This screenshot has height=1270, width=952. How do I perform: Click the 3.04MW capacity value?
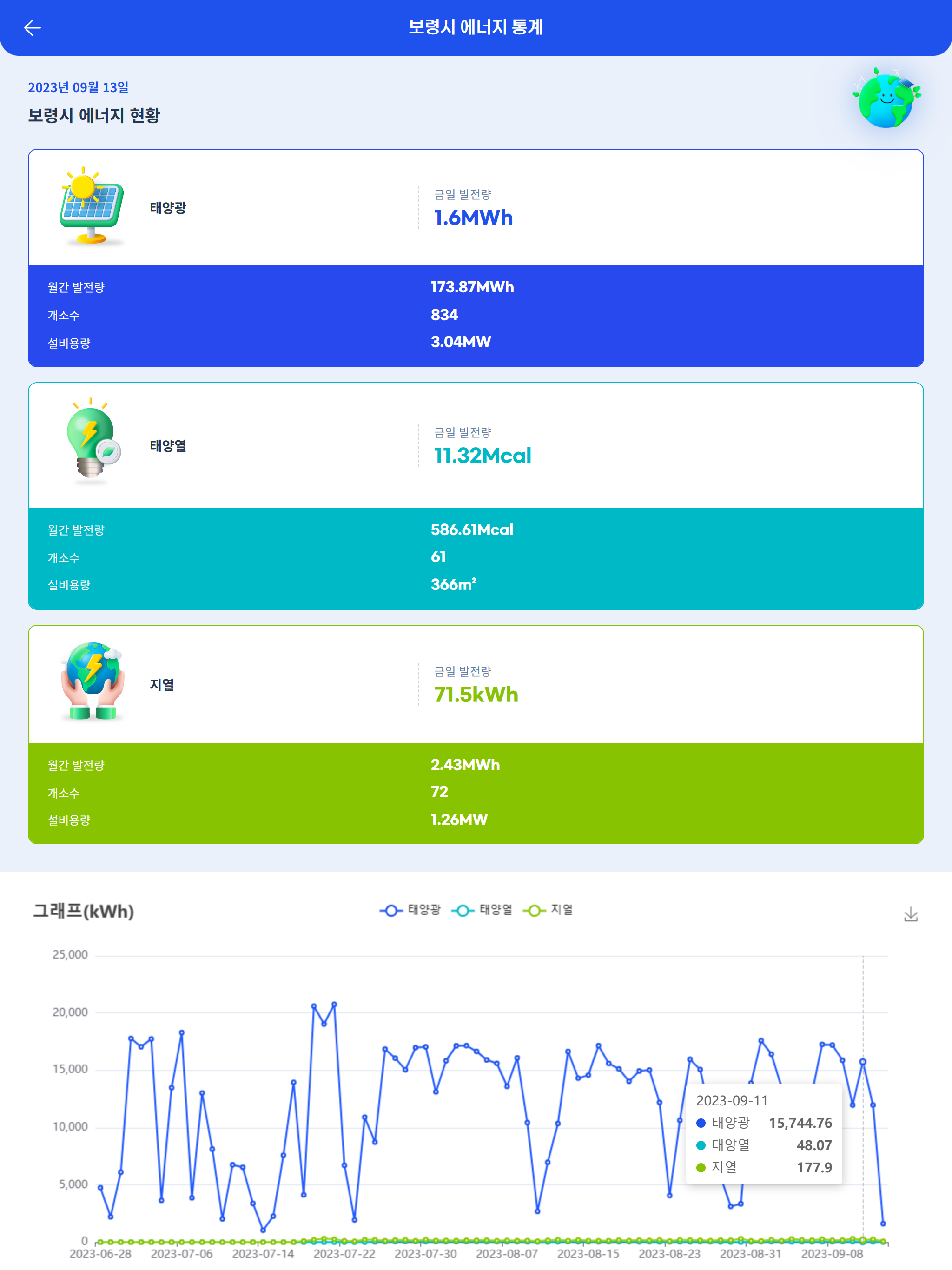click(x=461, y=342)
